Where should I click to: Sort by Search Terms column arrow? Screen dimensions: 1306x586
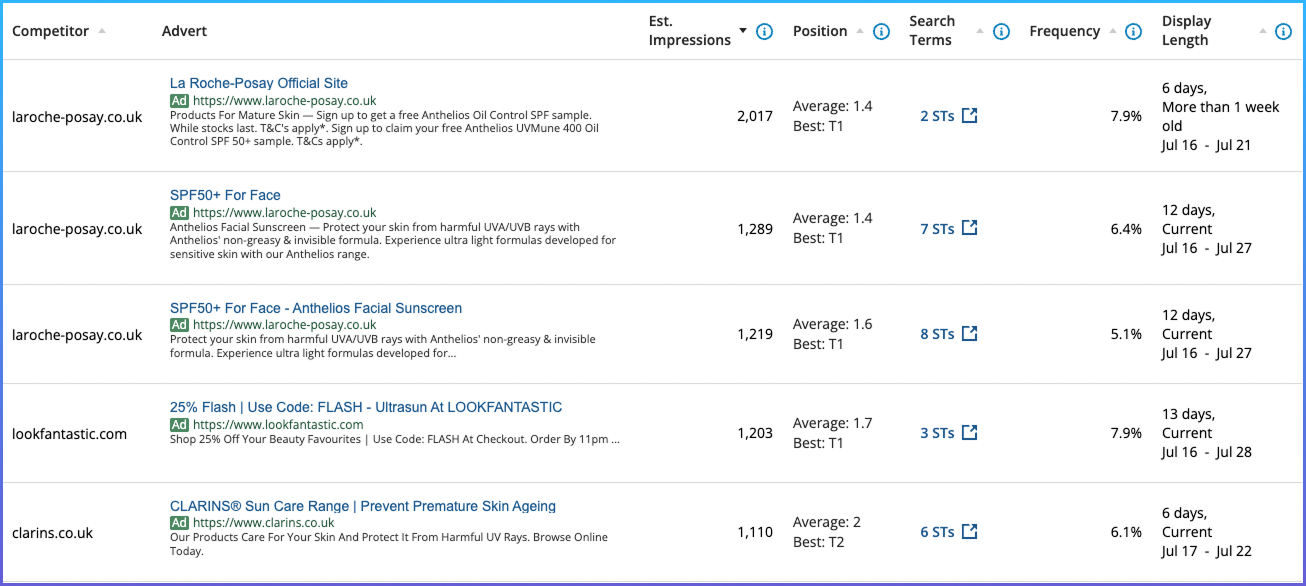(x=980, y=31)
